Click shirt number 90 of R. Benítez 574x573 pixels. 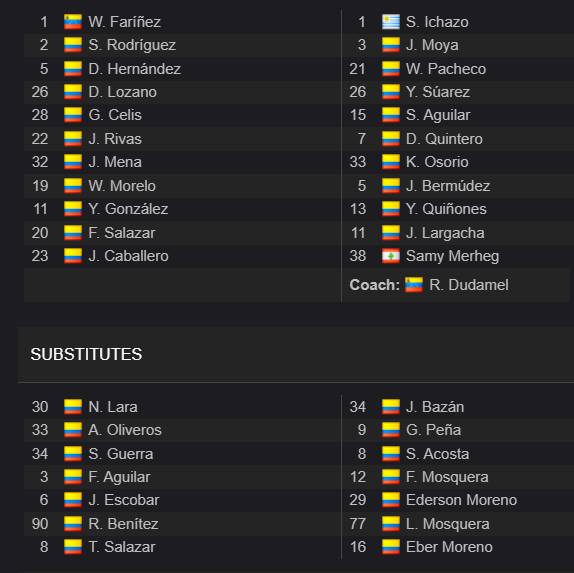point(40,524)
